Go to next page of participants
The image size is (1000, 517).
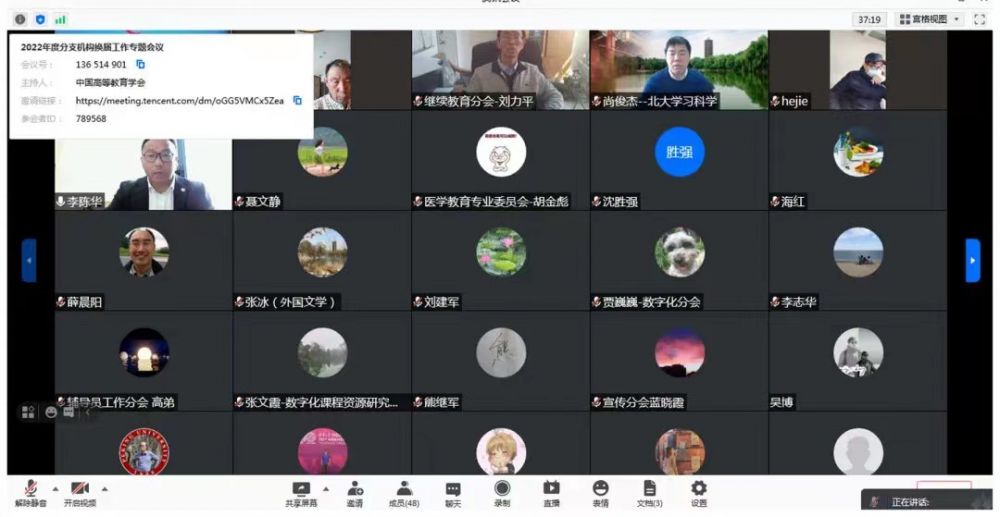(x=972, y=260)
